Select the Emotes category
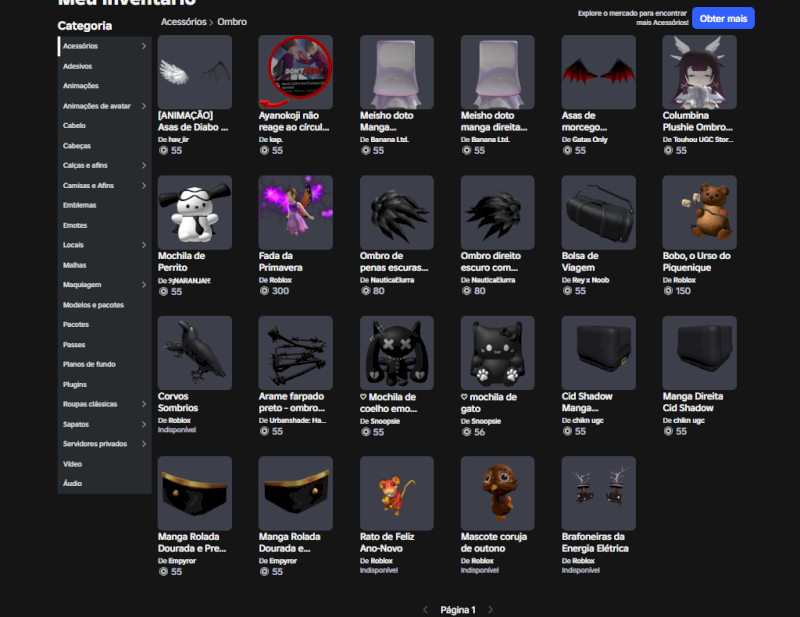The height and width of the screenshot is (617, 800). tap(105, 226)
